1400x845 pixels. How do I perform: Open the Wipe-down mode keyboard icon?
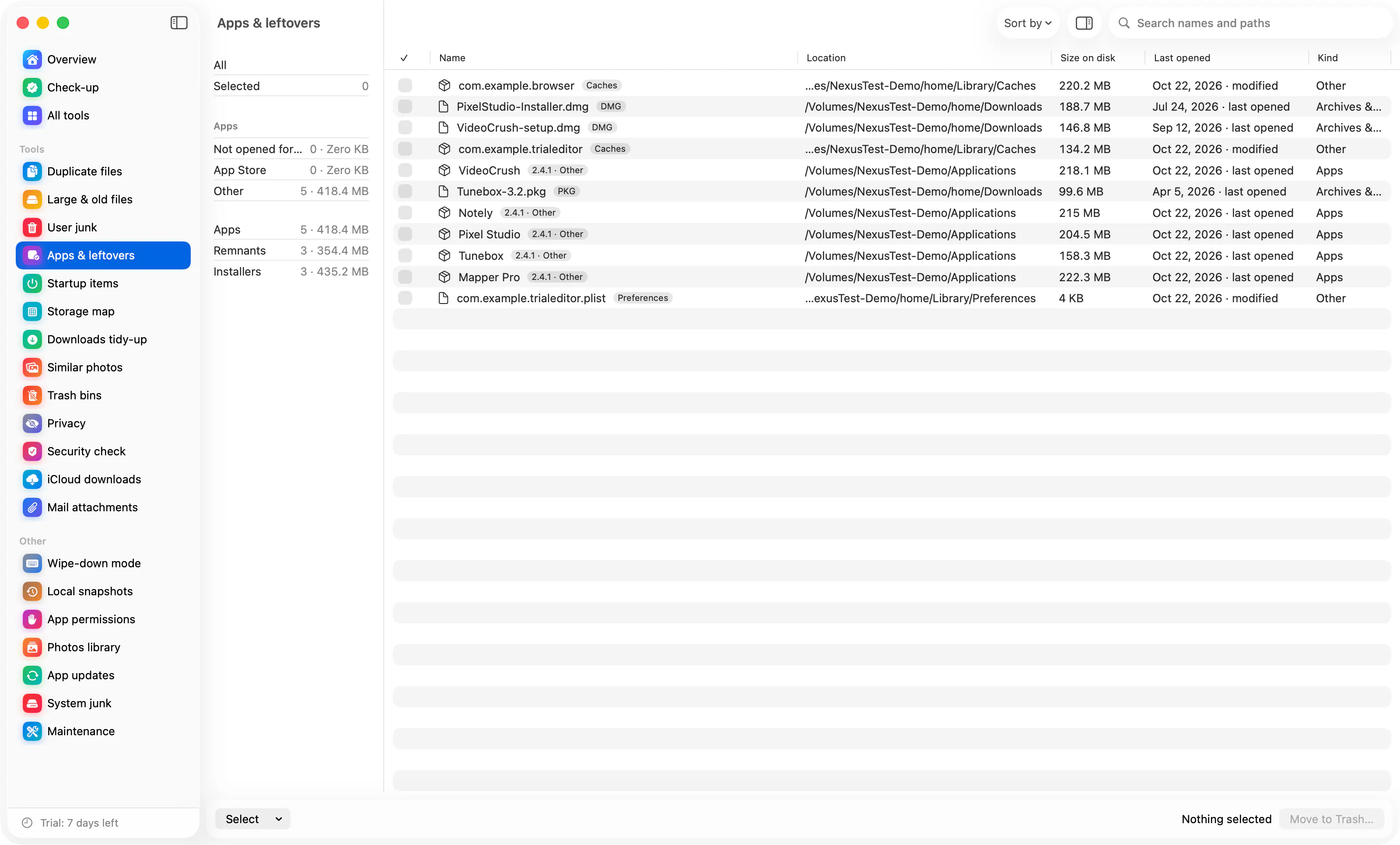pos(32,563)
